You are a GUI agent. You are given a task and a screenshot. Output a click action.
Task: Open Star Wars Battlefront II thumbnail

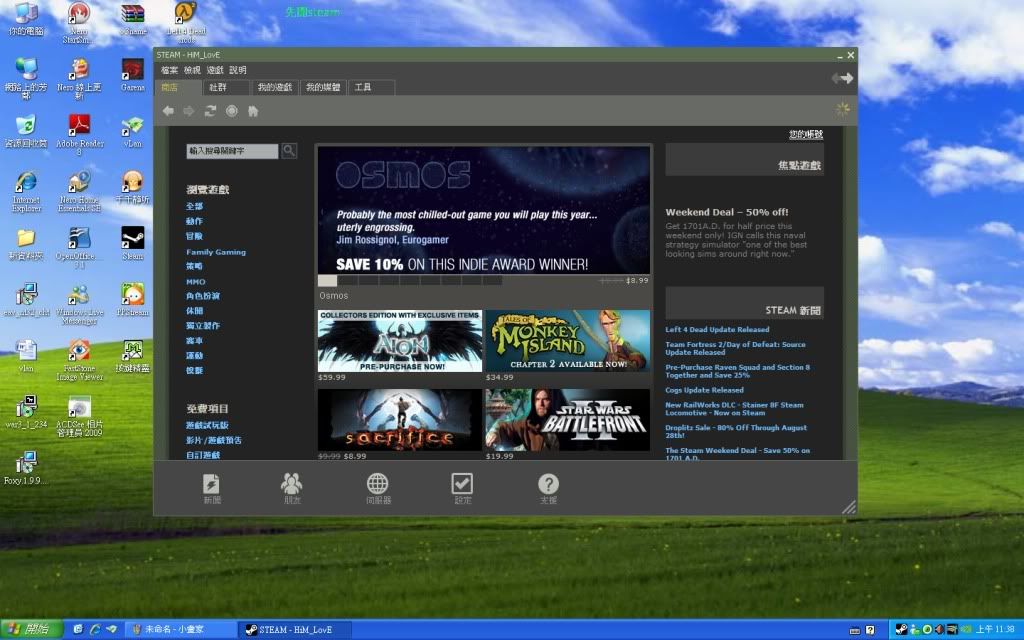(568, 419)
